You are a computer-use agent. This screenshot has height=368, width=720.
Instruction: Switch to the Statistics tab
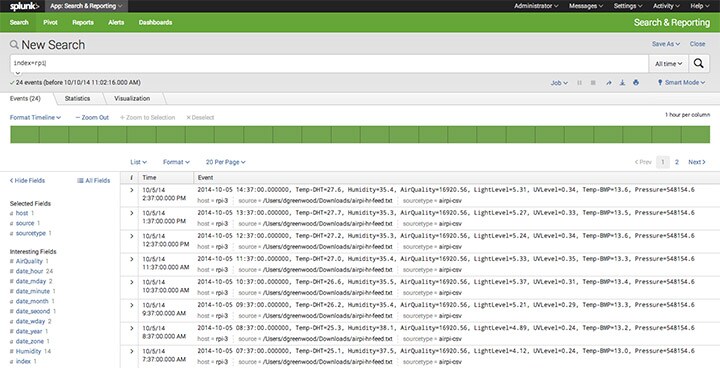click(78, 98)
